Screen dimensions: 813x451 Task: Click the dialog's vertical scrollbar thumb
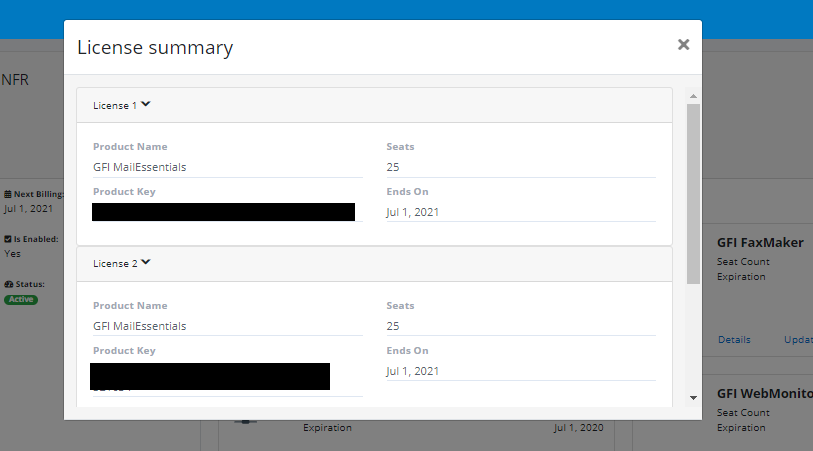click(x=693, y=194)
